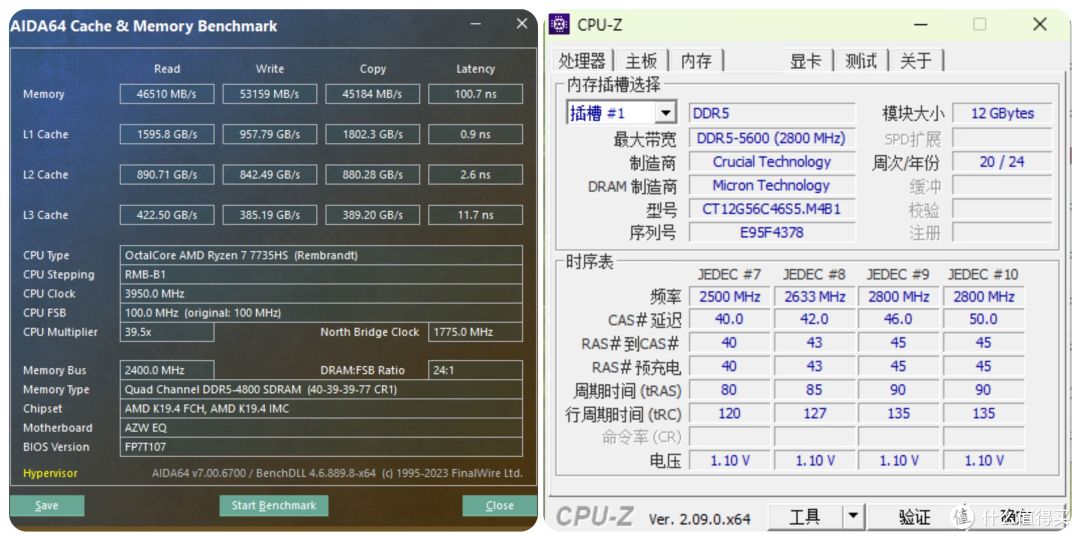Click Memory Latency value 100.7 ns
1080x540 pixels.
475,94
